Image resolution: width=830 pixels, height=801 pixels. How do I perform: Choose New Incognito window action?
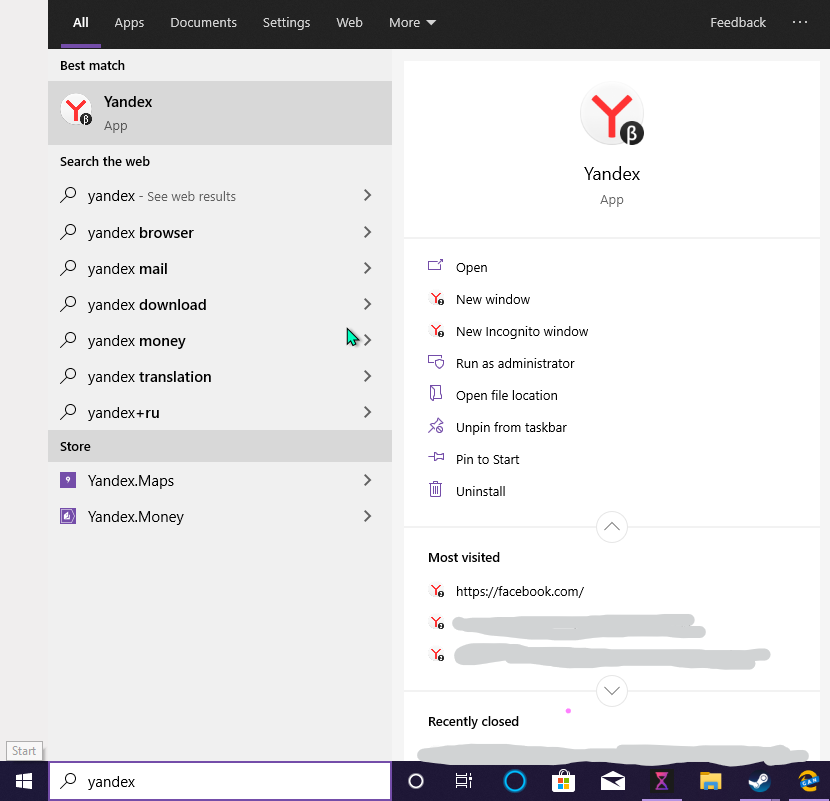[x=522, y=331]
